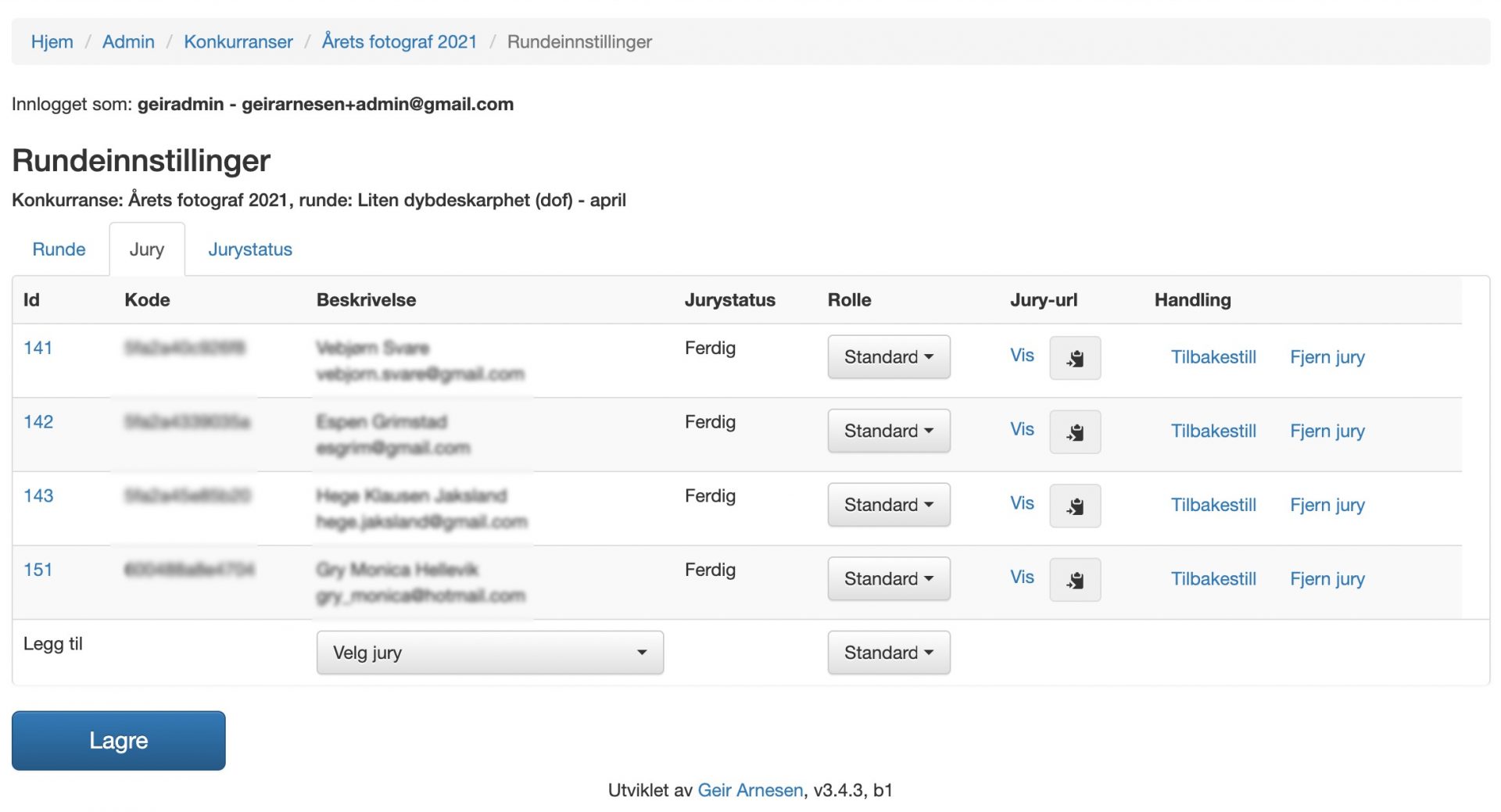Switch to the Jurystatus tab
1501x812 pixels.
[249, 249]
